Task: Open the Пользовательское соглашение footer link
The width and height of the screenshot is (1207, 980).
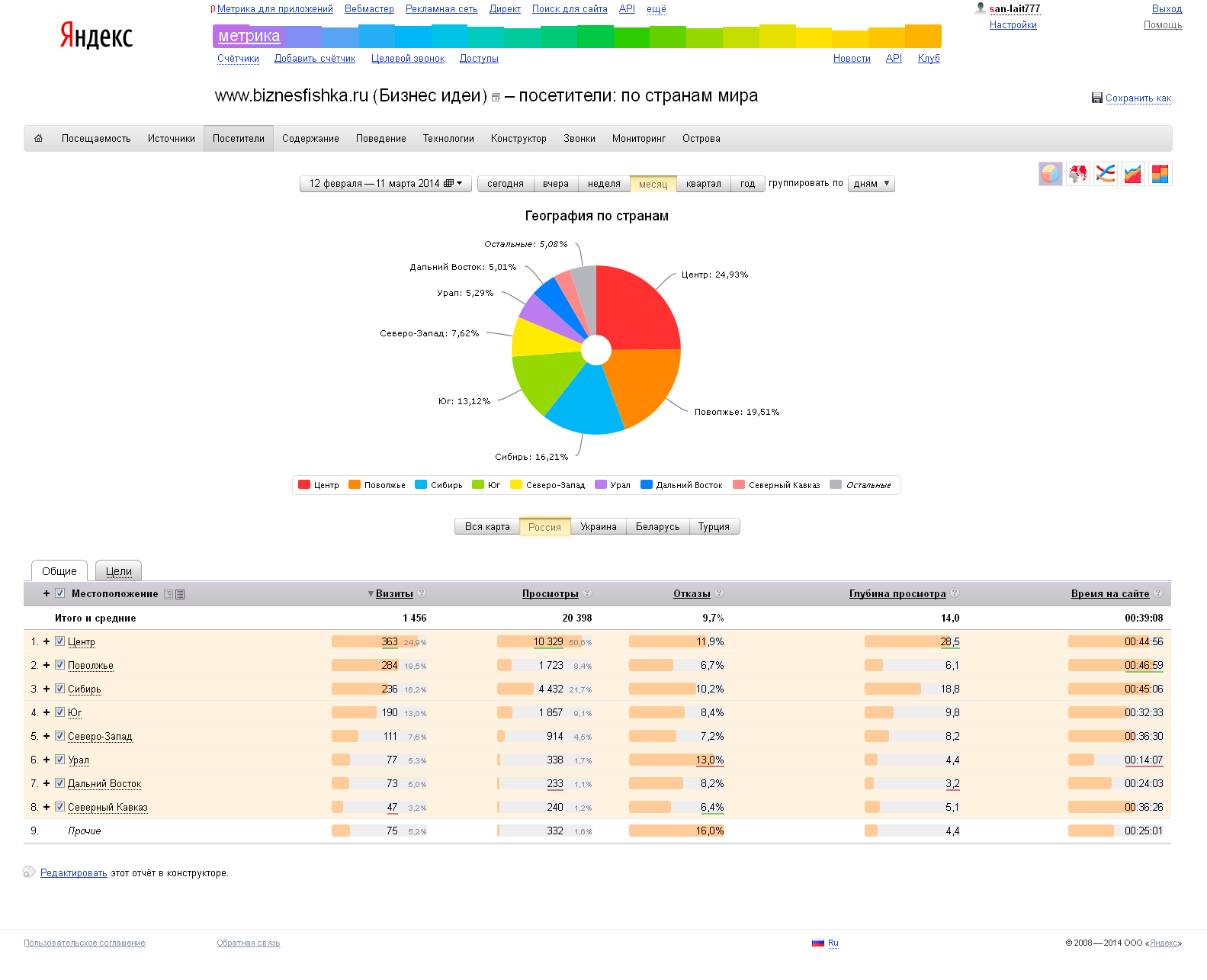Action: tap(85, 943)
